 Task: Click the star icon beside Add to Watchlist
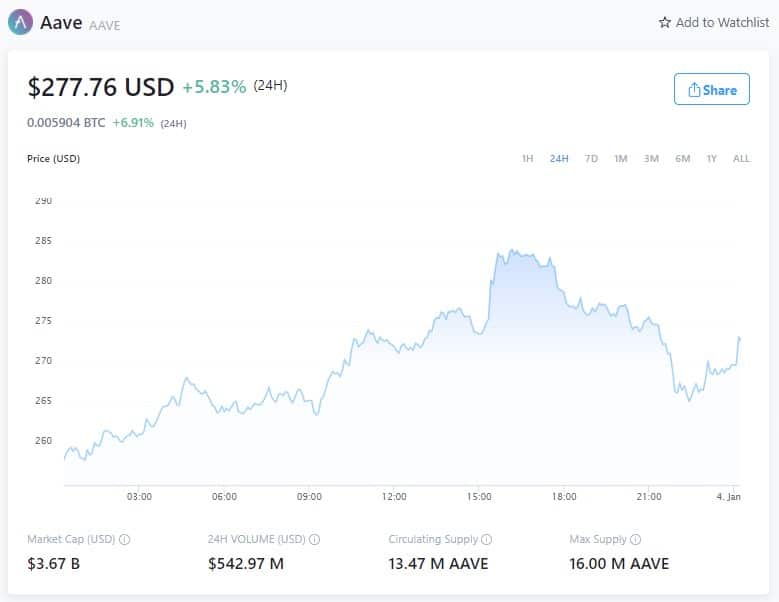pos(664,22)
